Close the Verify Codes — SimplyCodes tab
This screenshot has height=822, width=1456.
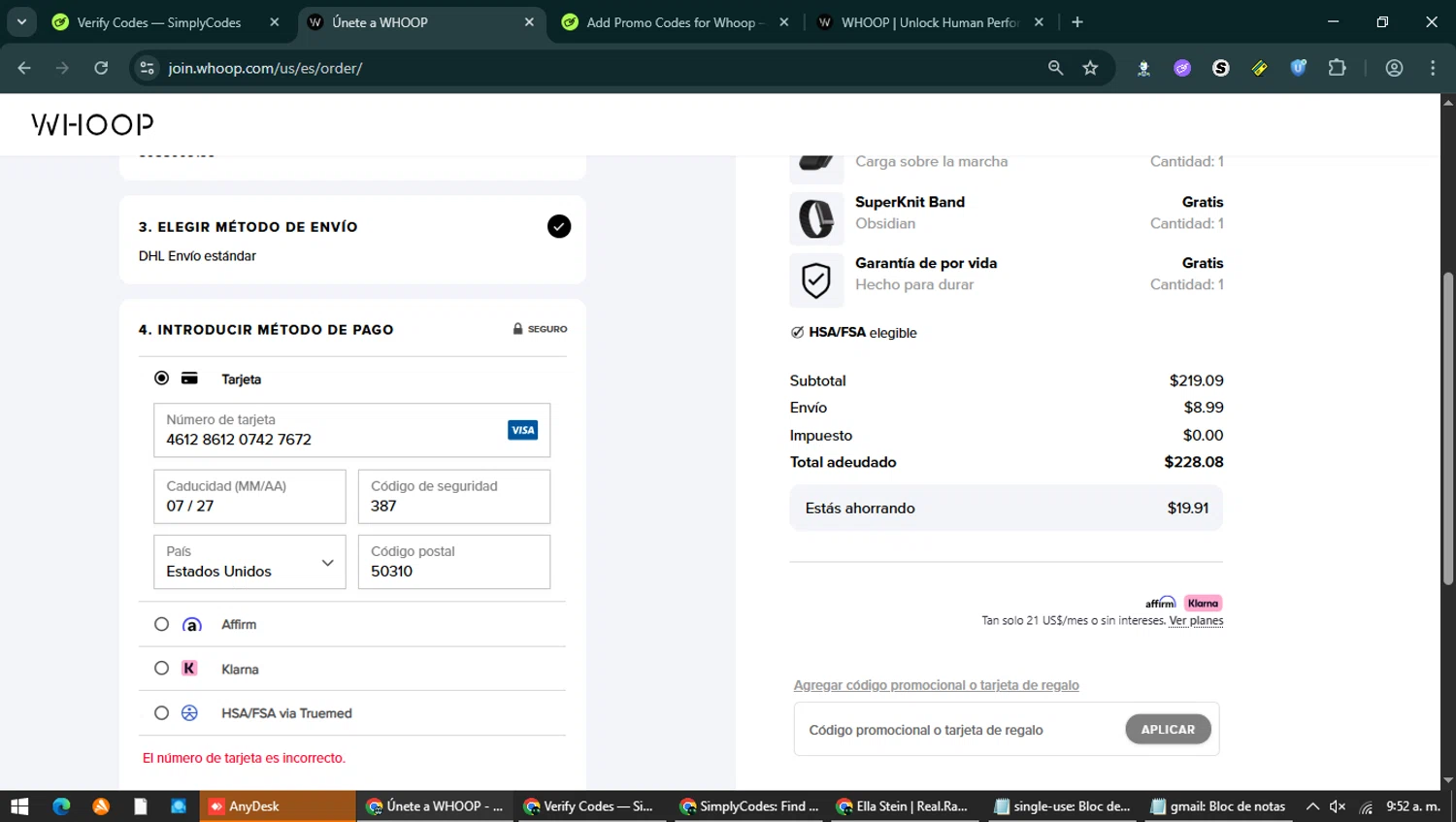pos(275,22)
